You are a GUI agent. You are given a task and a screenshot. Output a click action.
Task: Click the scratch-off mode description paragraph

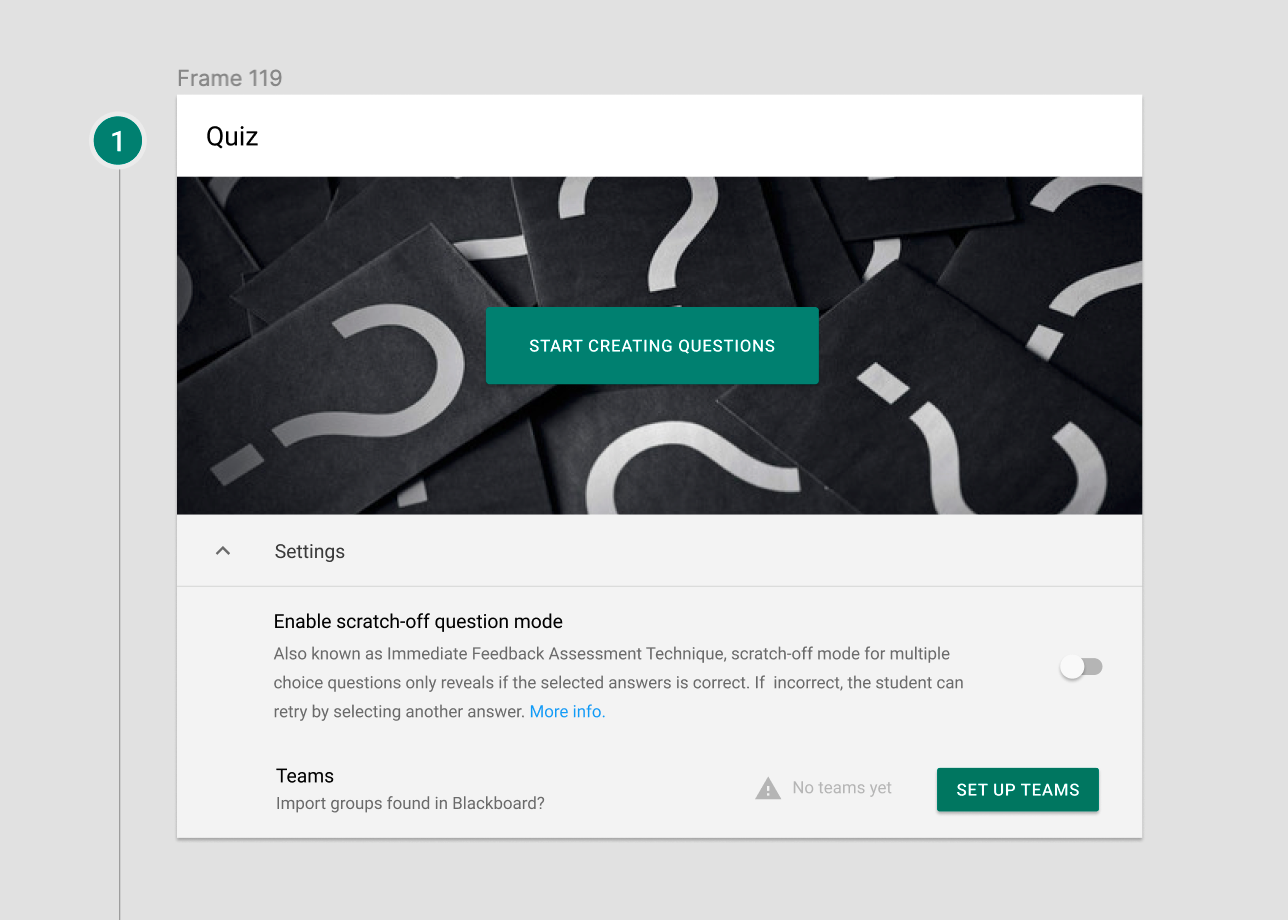[x=618, y=683]
